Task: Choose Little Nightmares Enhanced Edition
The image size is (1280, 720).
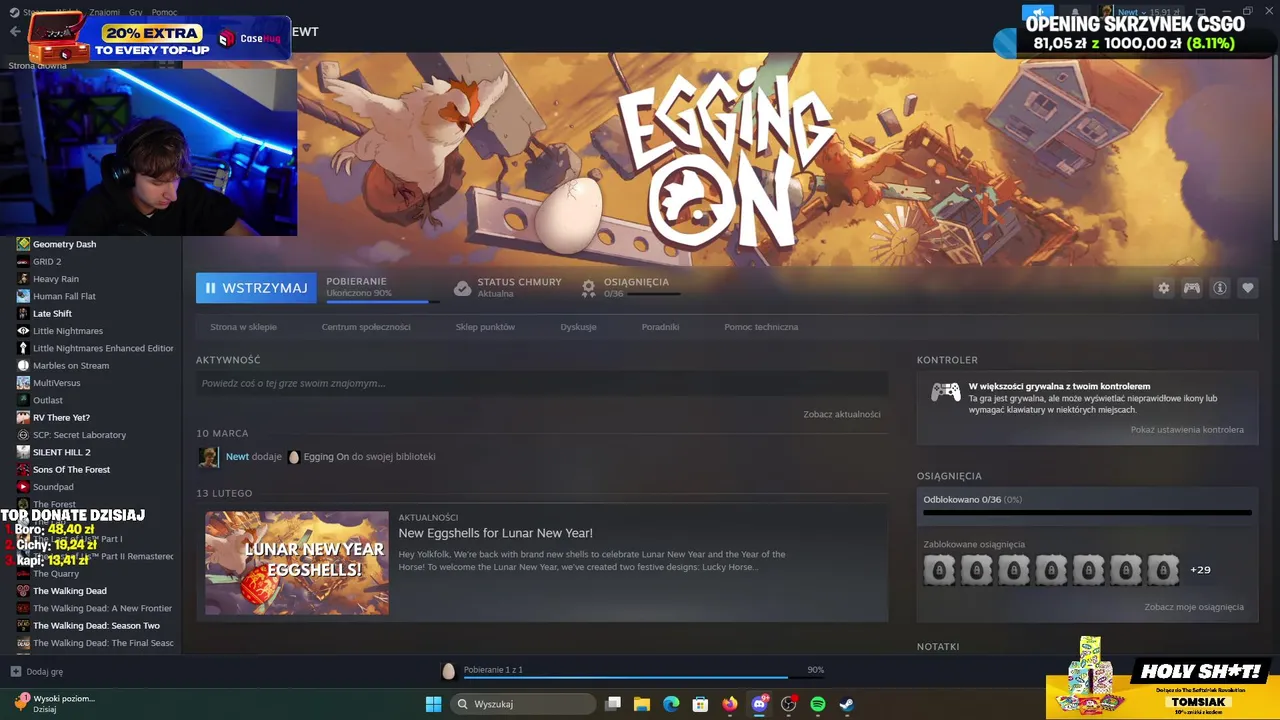Action: pyautogui.click(x=103, y=348)
